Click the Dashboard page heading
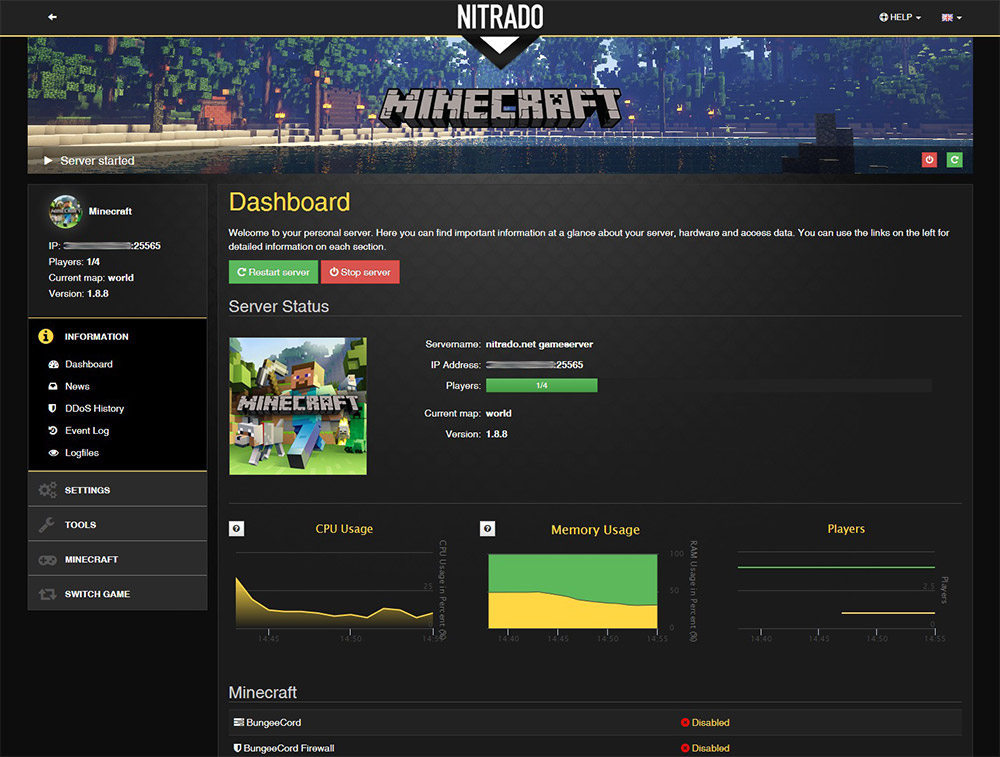 coord(290,202)
